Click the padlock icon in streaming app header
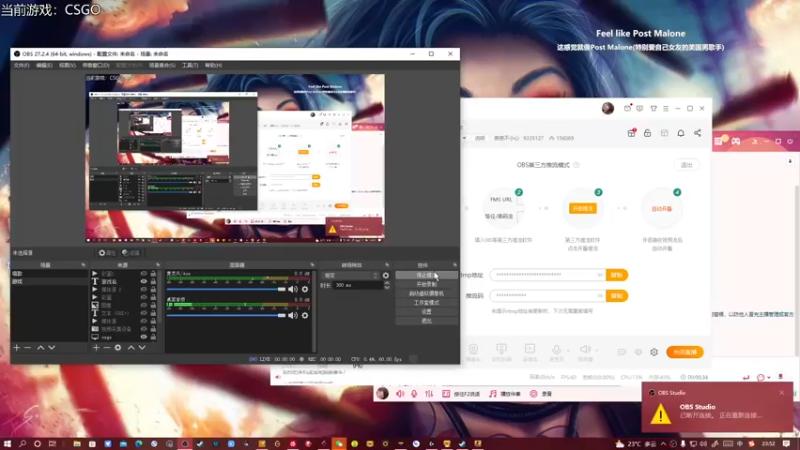 pos(647,133)
